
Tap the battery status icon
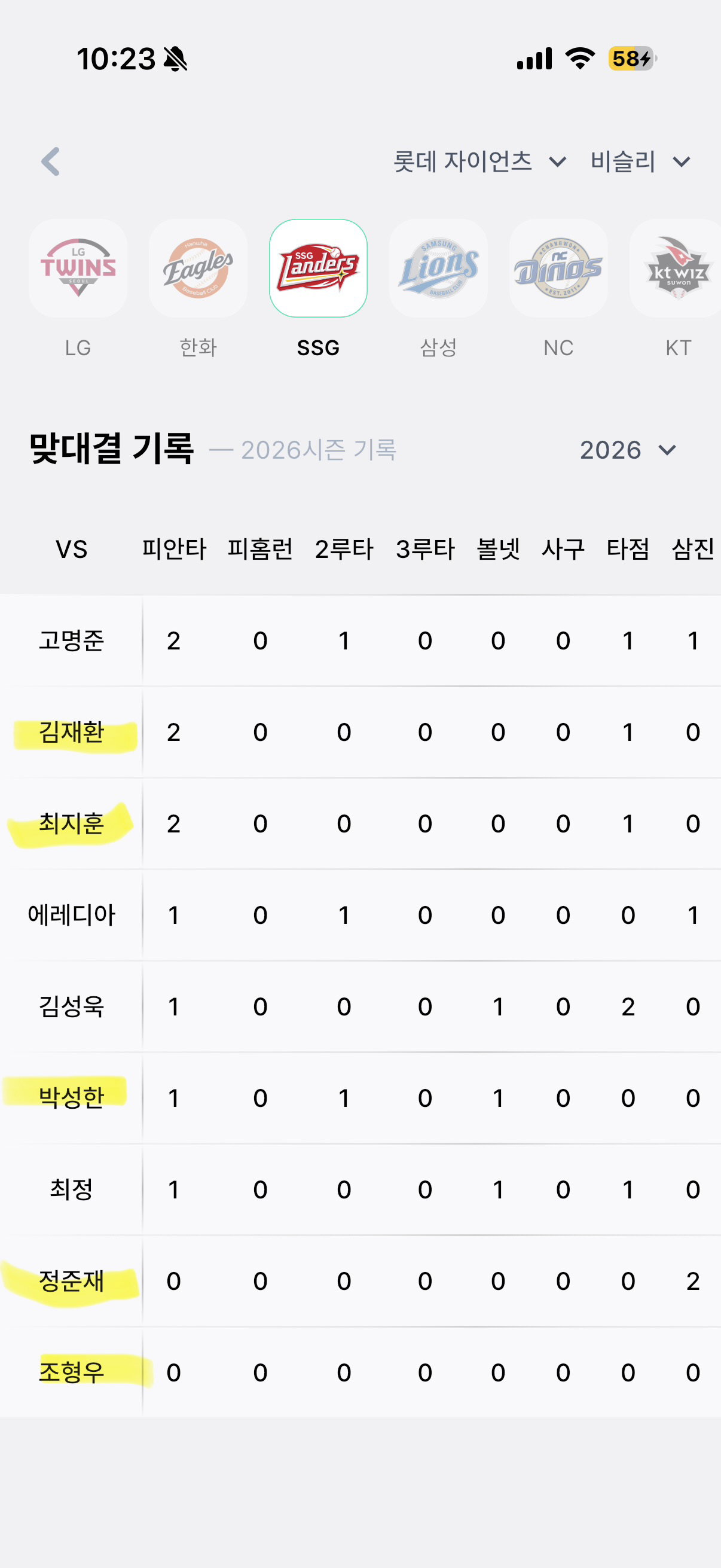pyautogui.click(x=632, y=59)
